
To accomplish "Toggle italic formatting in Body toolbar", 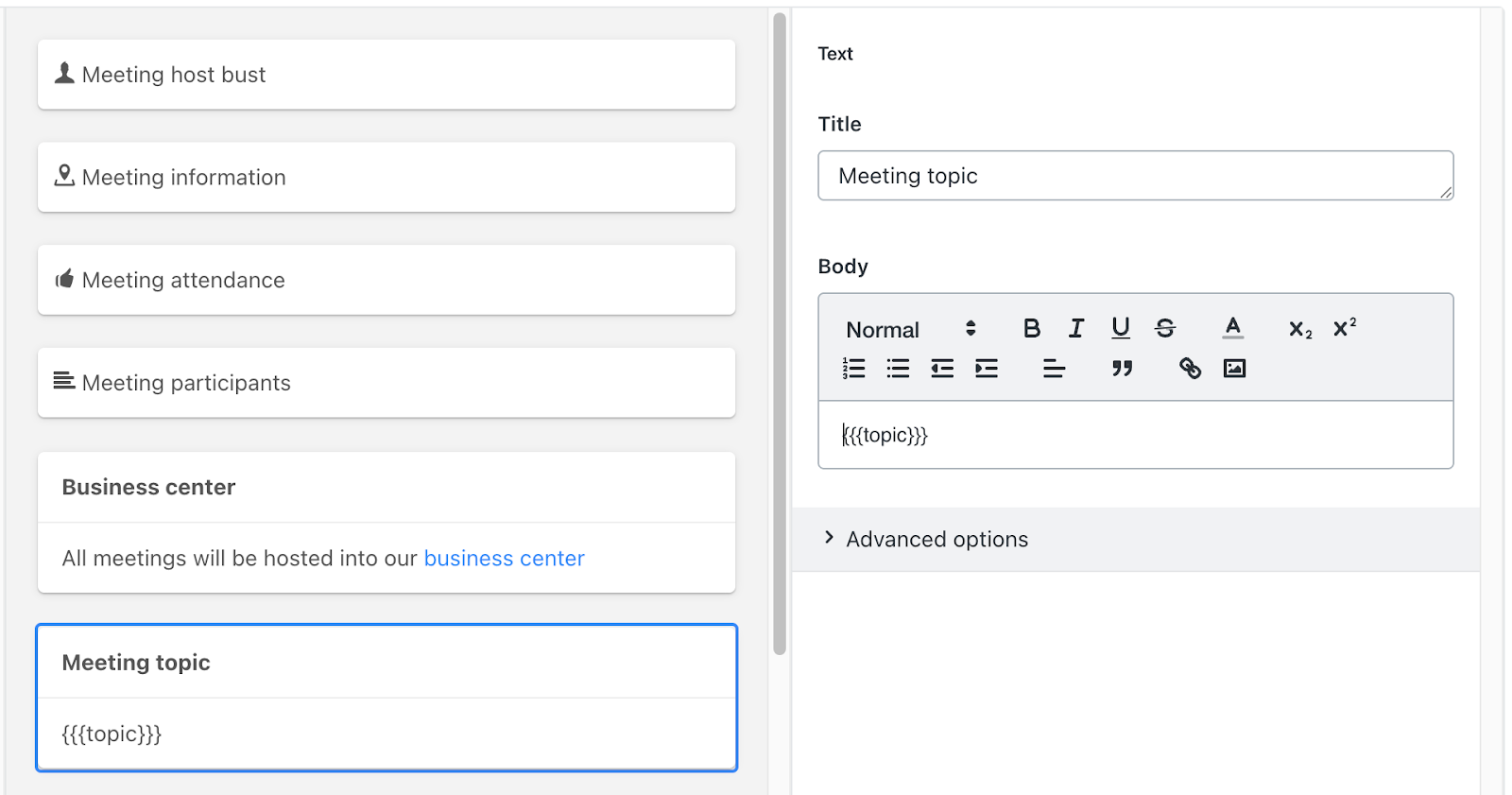I will pyautogui.click(x=1075, y=328).
